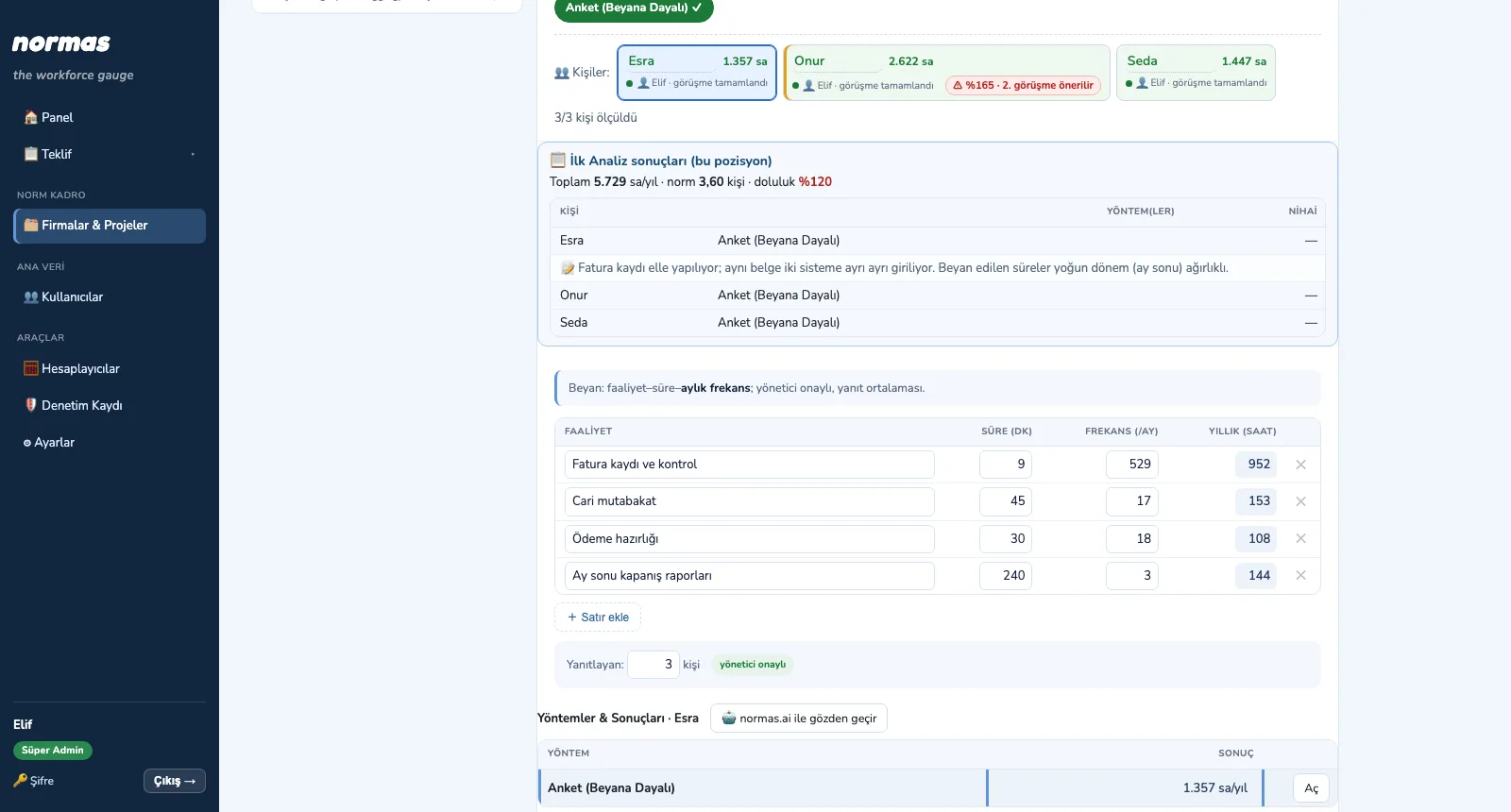The width and height of the screenshot is (1511, 812).
Task: Edit the Ödeme hazırlığı frequency value 18
Action: tap(1132, 539)
